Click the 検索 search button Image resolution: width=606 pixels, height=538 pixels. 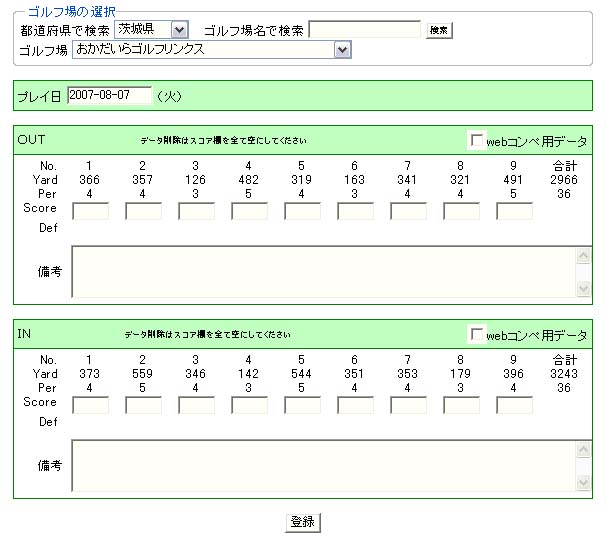pyautogui.click(x=439, y=30)
